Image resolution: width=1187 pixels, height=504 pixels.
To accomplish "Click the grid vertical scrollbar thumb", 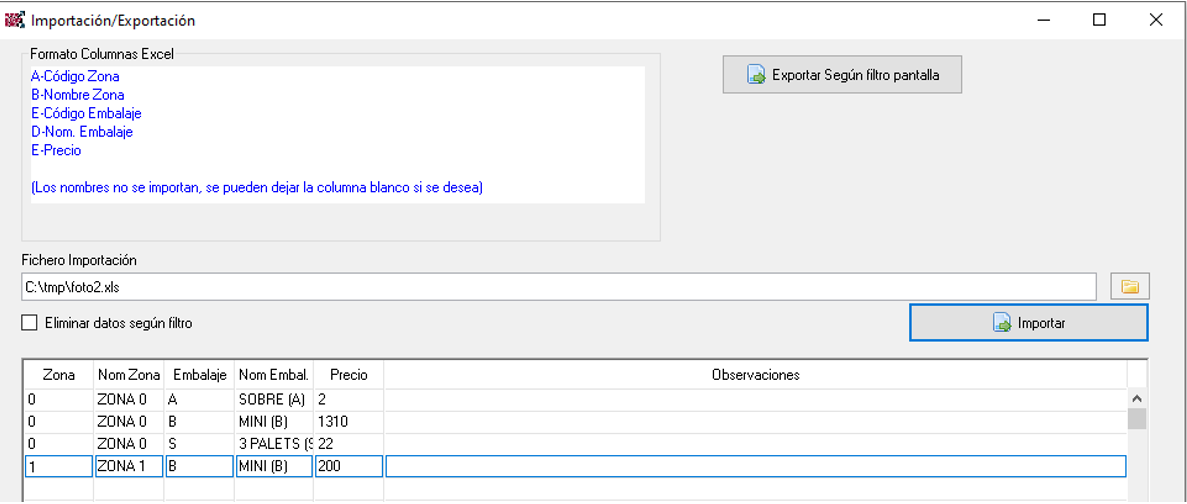I will (1137, 418).
